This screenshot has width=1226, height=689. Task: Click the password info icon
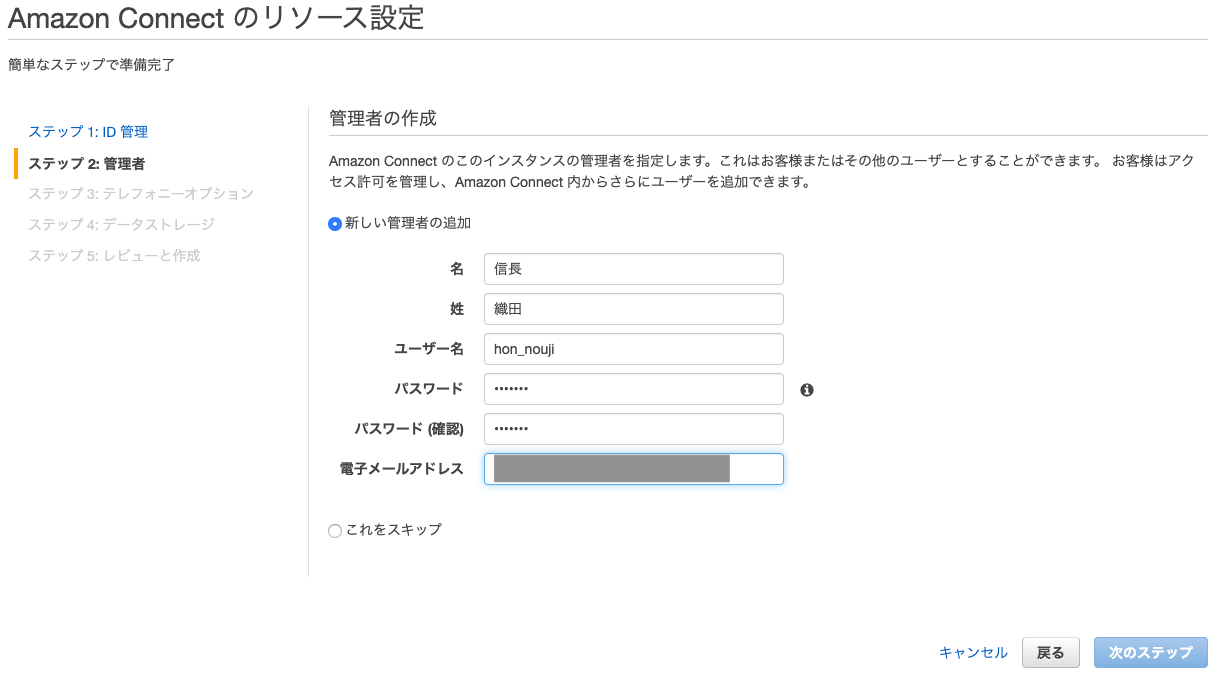807,390
